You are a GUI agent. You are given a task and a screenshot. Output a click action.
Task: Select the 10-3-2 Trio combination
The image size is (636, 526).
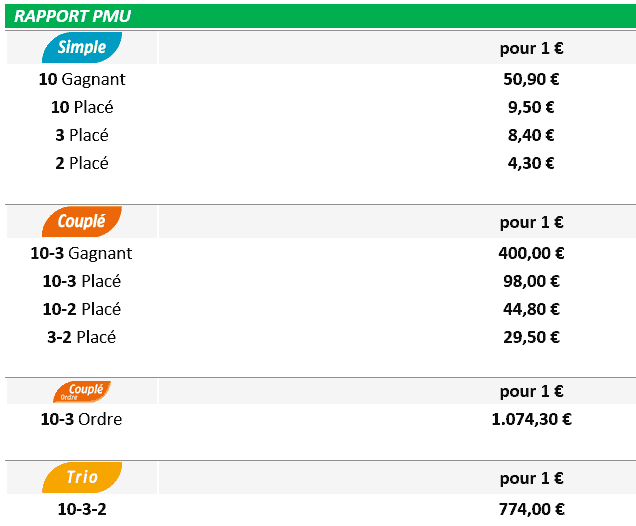pyautogui.click(x=82, y=509)
